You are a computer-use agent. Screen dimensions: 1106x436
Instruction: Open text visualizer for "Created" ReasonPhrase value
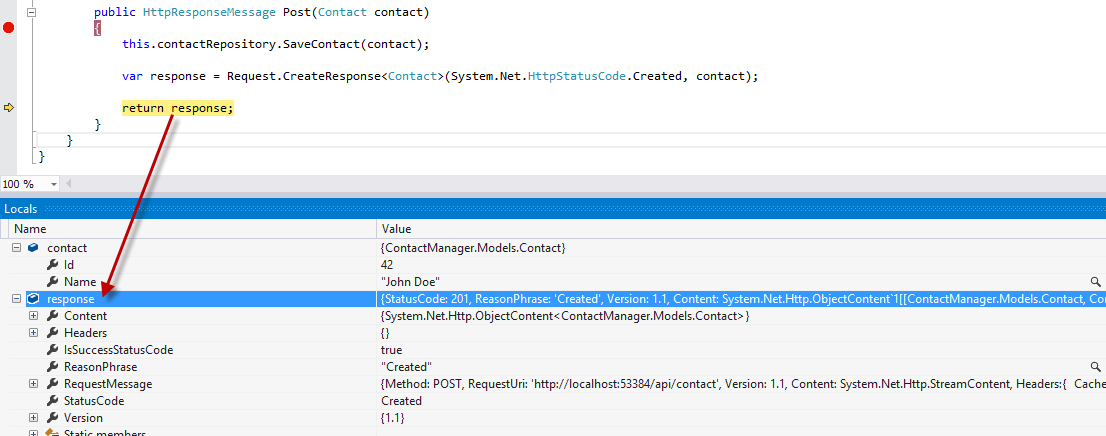tap(1096, 367)
